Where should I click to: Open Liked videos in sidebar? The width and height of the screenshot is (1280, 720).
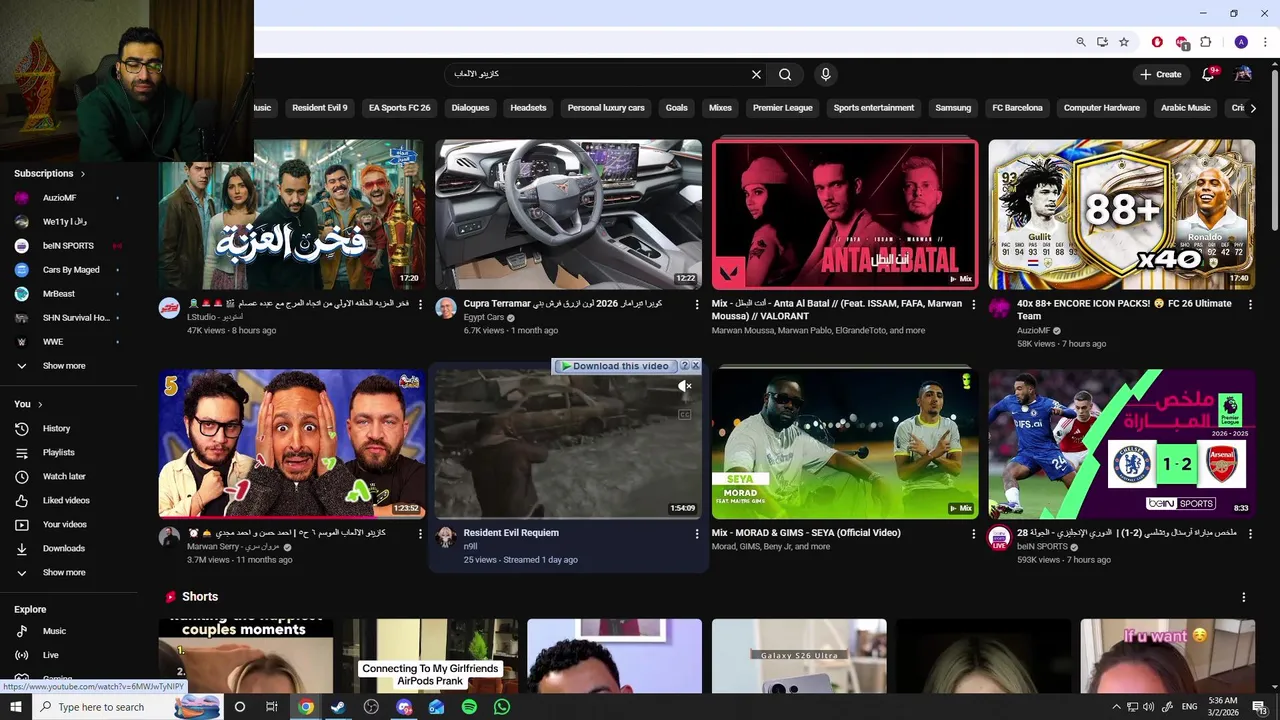68,501
